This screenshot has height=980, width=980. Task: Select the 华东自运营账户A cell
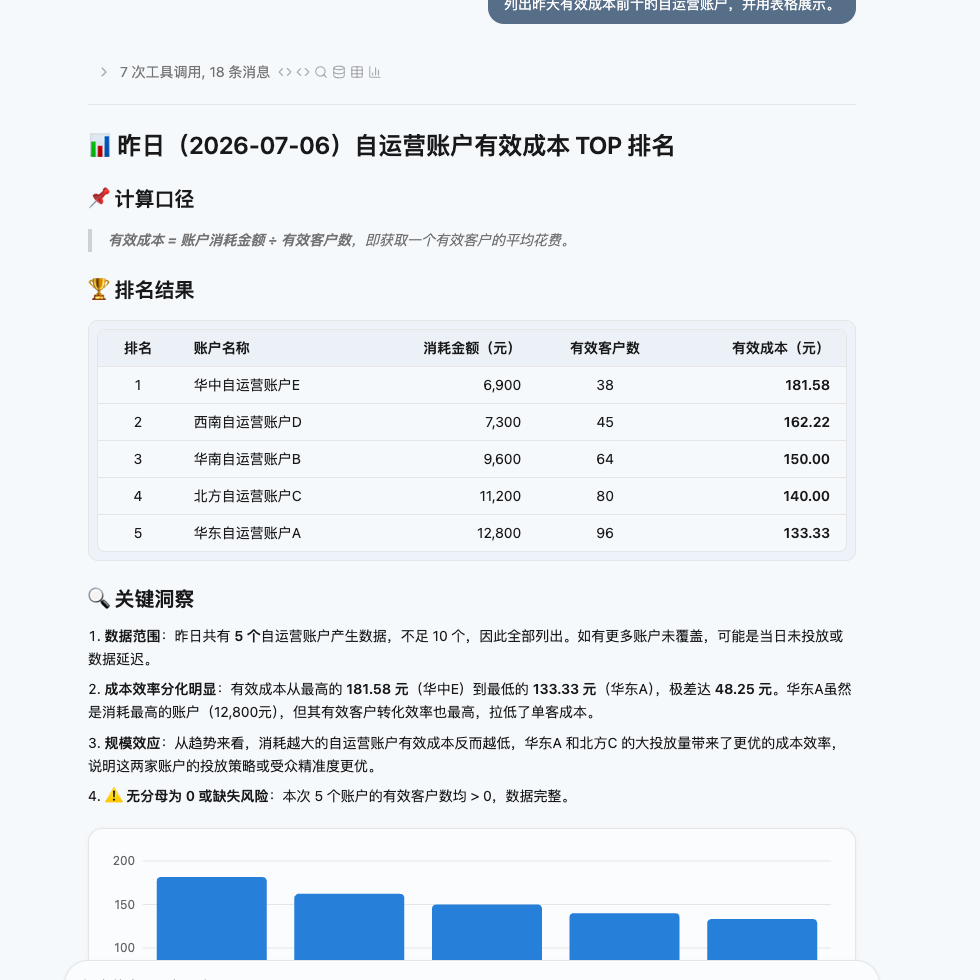(x=247, y=532)
